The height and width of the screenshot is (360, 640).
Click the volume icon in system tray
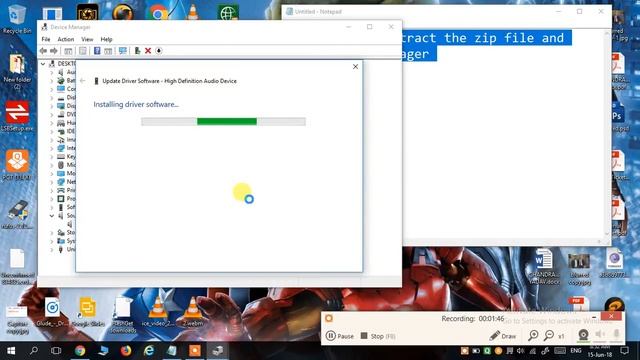(520, 351)
